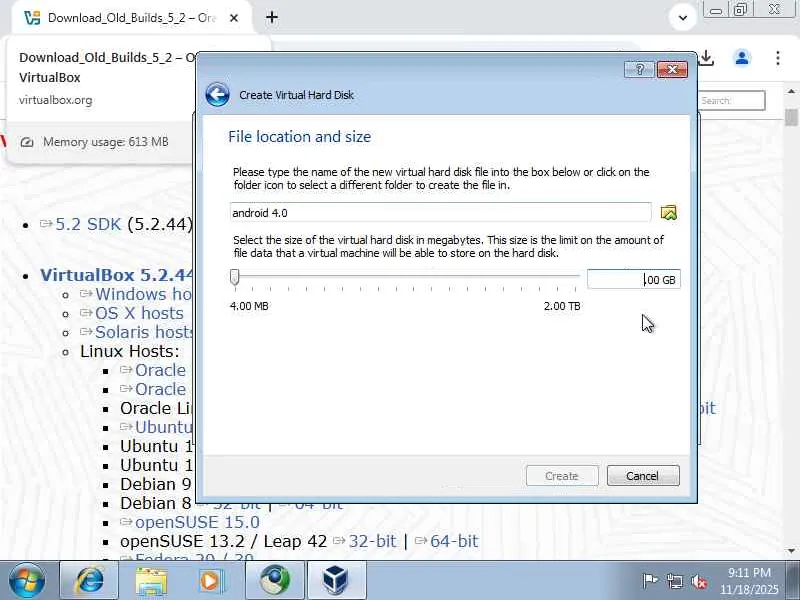800x600 pixels.
Task: Open the OS X hosts link
Action: 139,313
